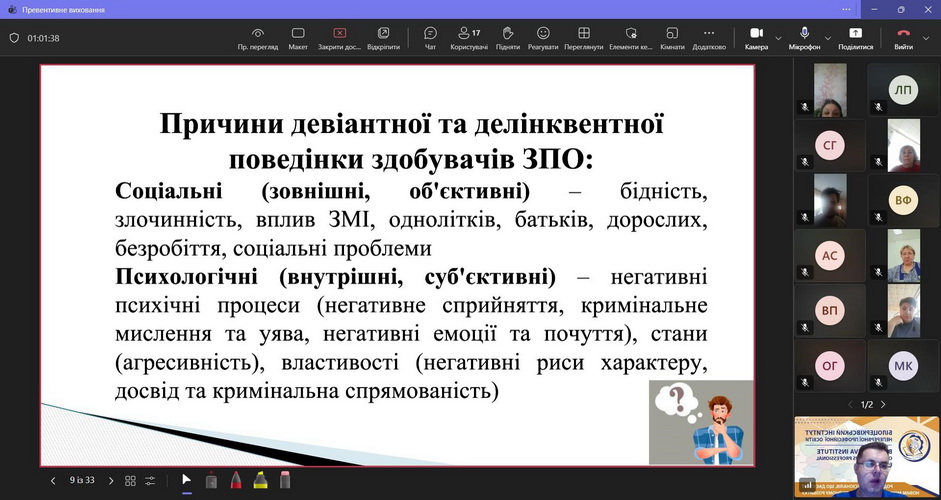Click the Поділитися share button
941x500 pixels.
[x=855, y=38]
